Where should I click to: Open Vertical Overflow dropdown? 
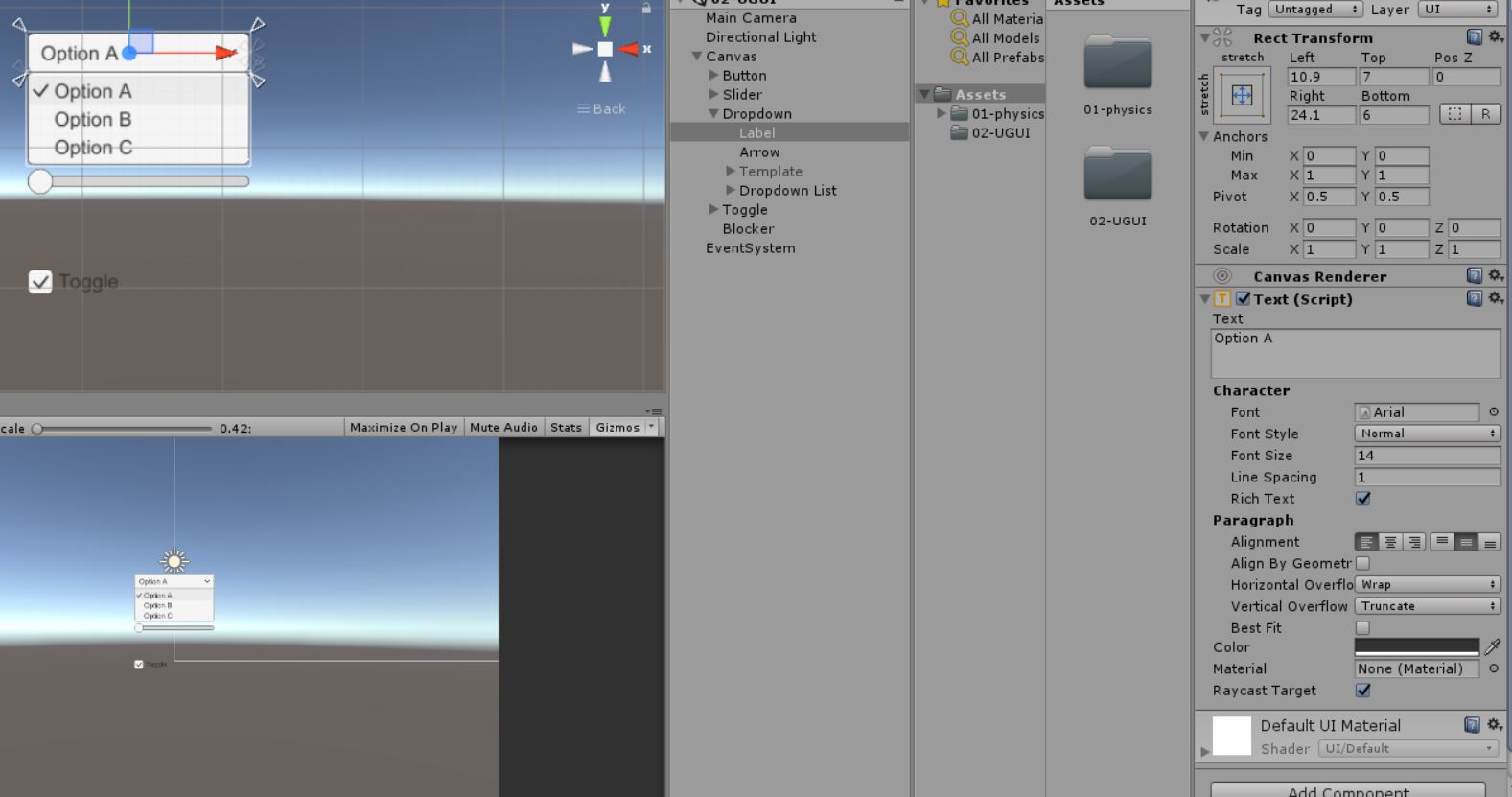point(1428,606)
